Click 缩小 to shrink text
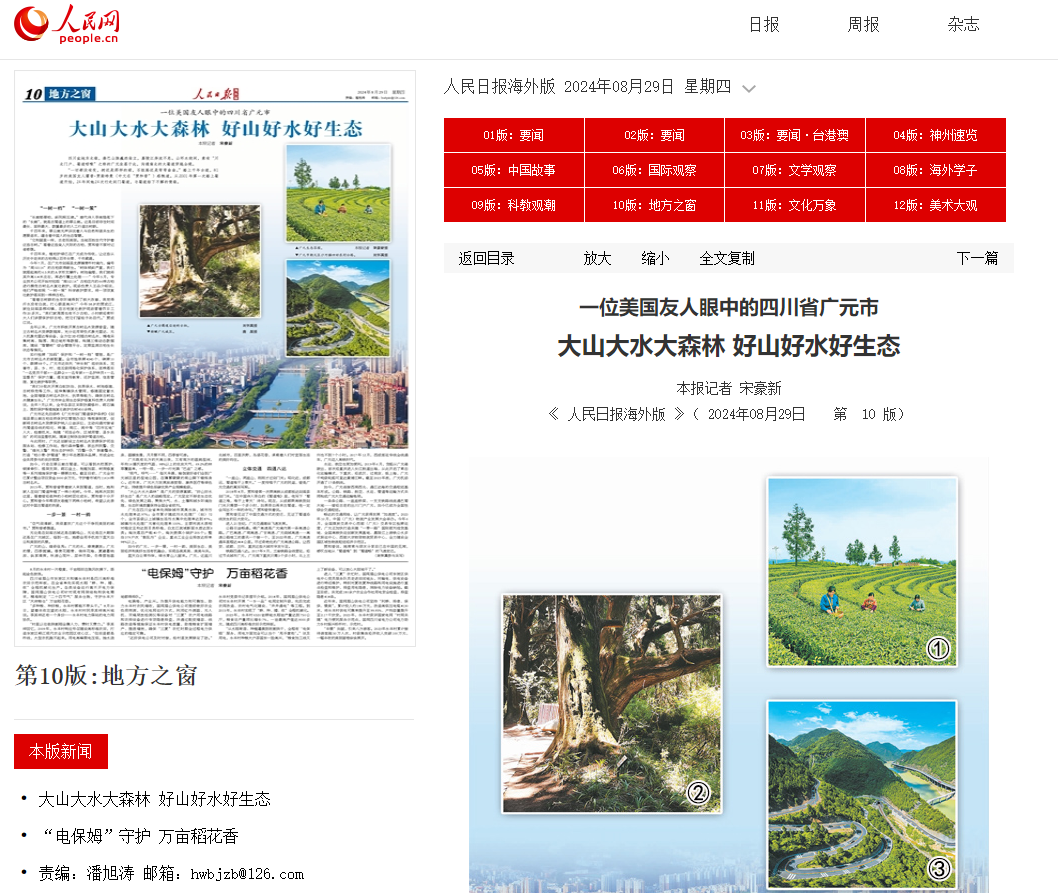The width and height of the screenshot is (1058, 893). click(655, 259)
